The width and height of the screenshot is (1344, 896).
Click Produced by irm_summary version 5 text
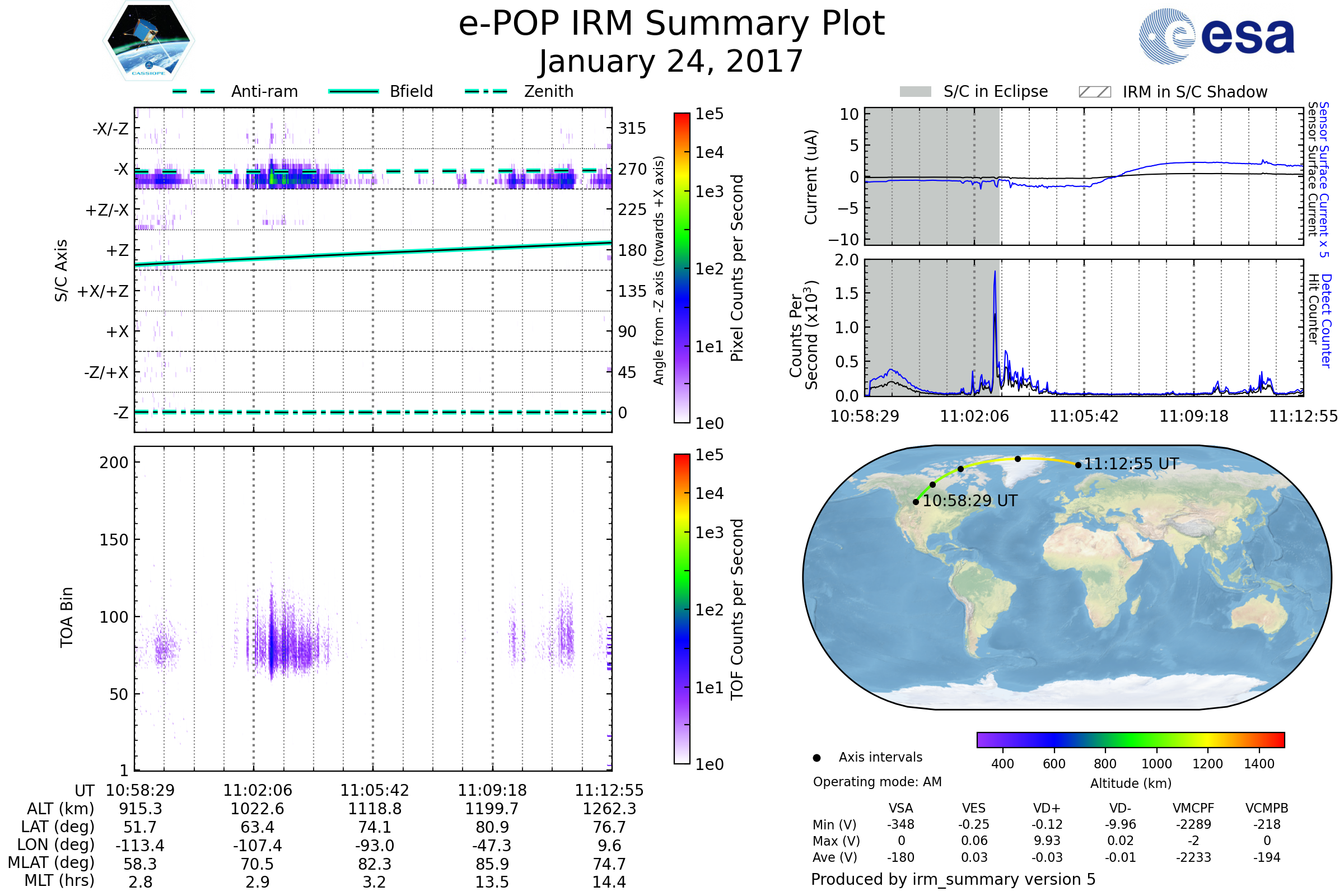pos(953,879)
